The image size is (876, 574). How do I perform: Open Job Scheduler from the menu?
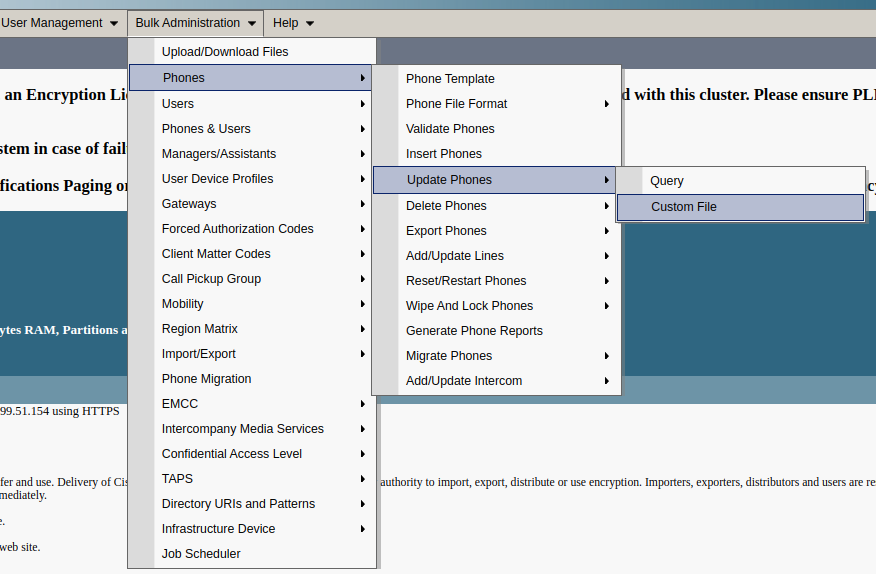click(x=201, y=554)
